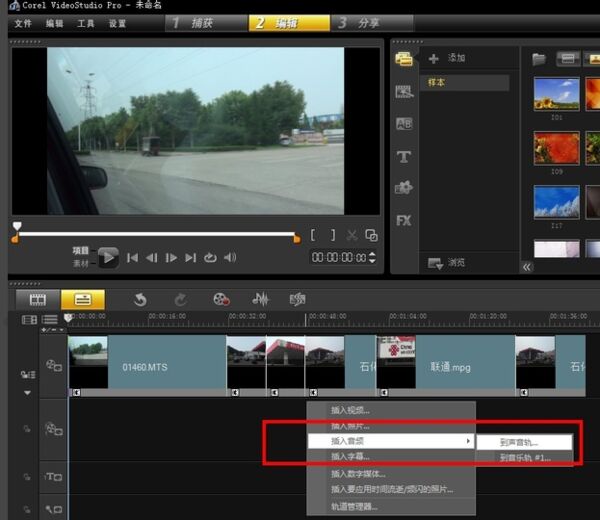
Task: Open the Media library panel icon
Action: pyautogui.click(x=404, y=59)
